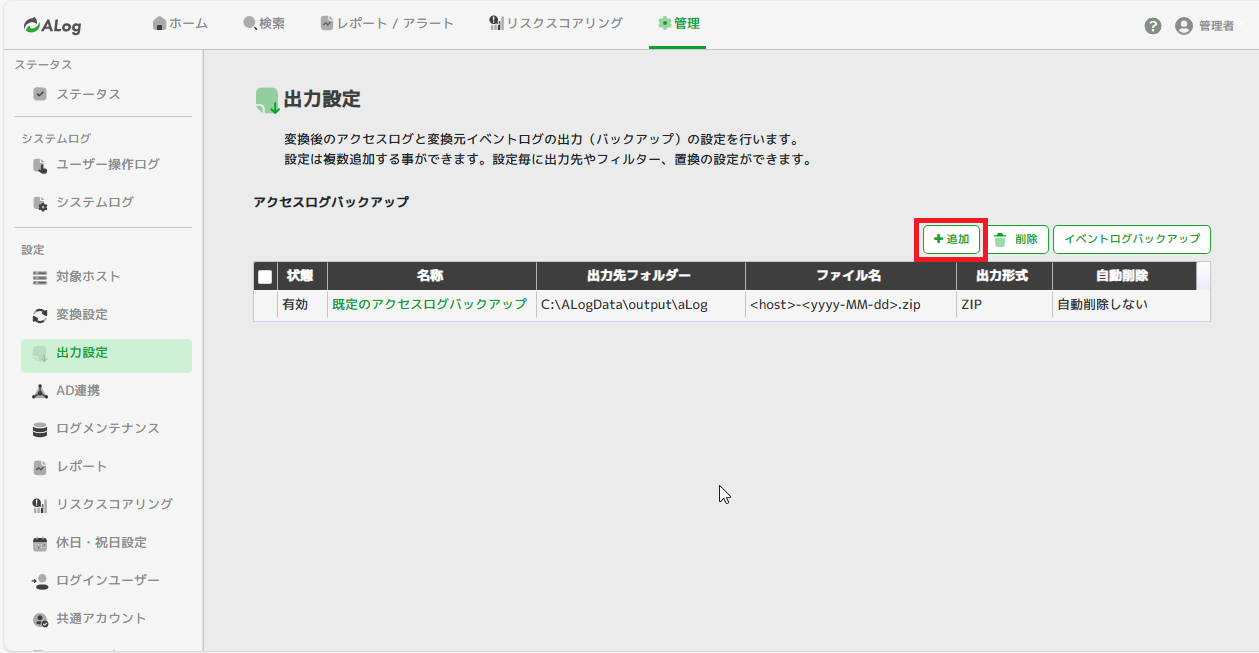Switch to レポート / アラート tab
The width and height of the screenshot is (1259, 653).
pyautogui.click(x=387, y=23)
